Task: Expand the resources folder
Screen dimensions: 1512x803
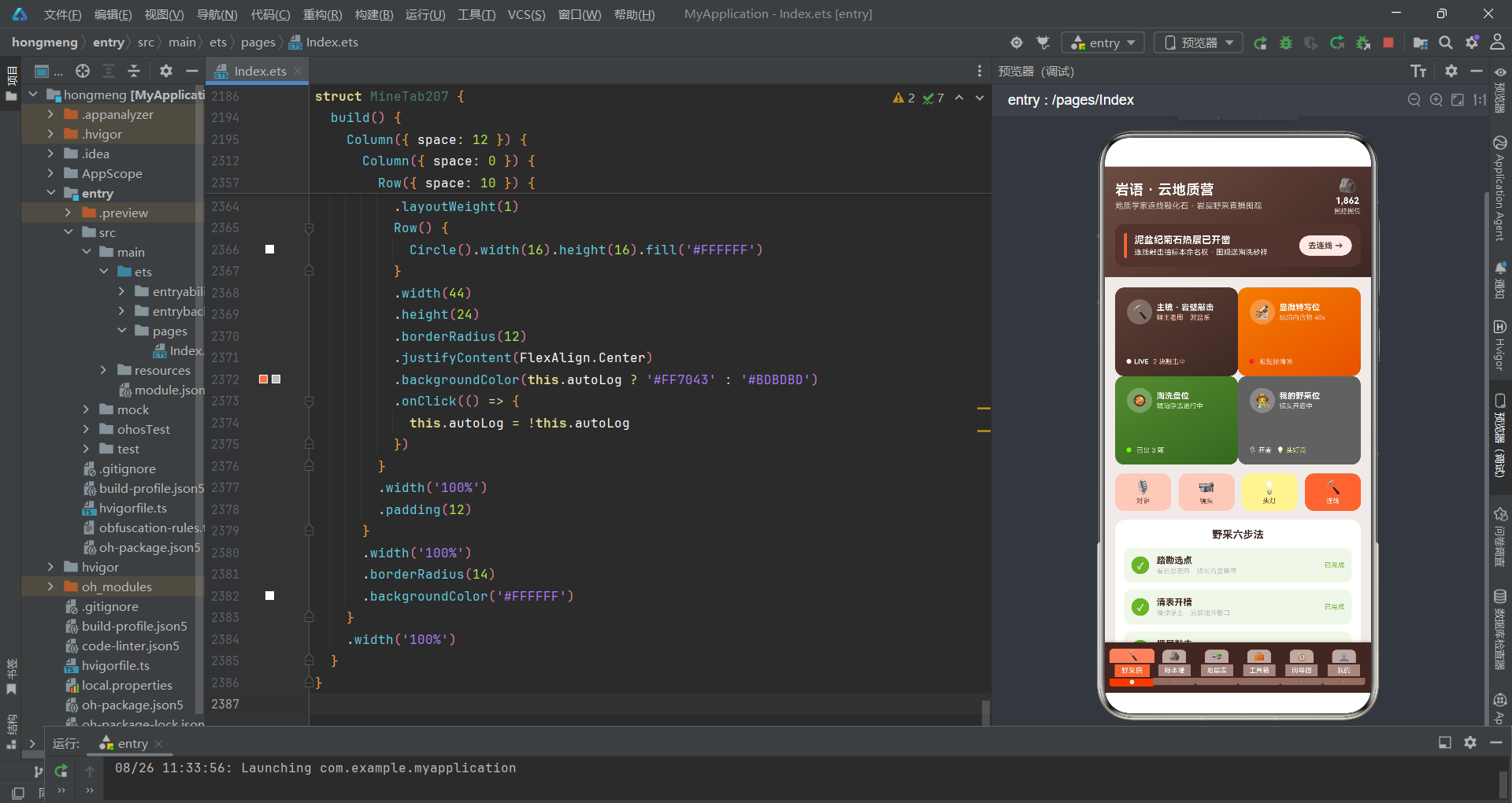Action: (103, 370)
